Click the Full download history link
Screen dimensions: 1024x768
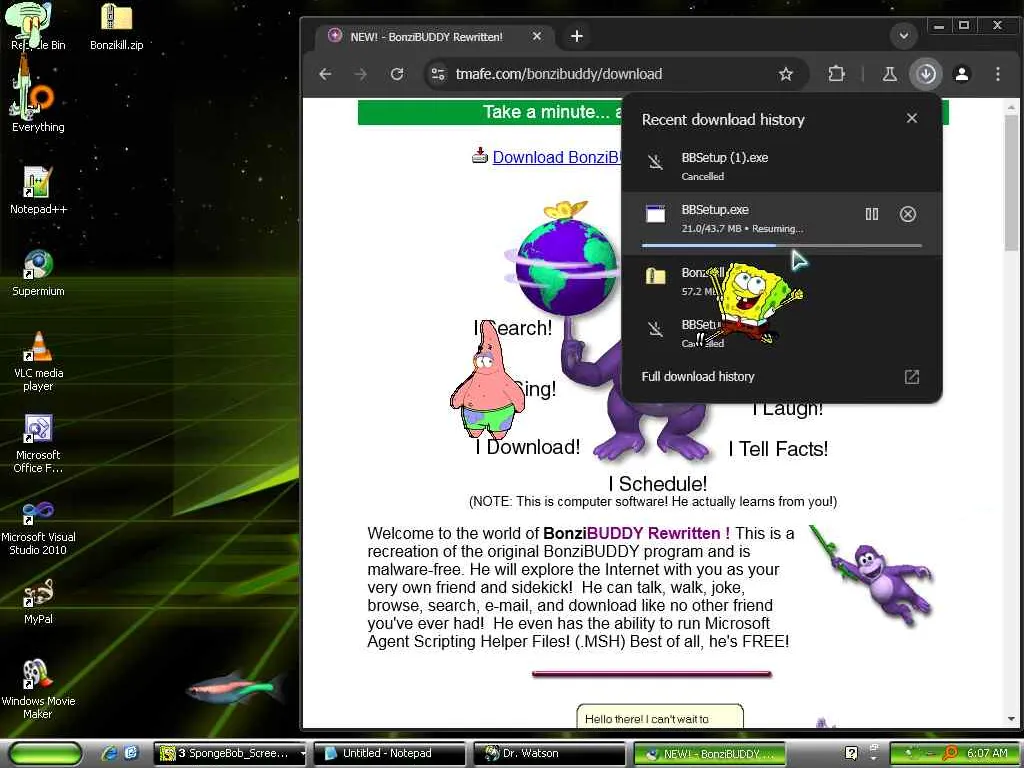click(x=697, y=377)
